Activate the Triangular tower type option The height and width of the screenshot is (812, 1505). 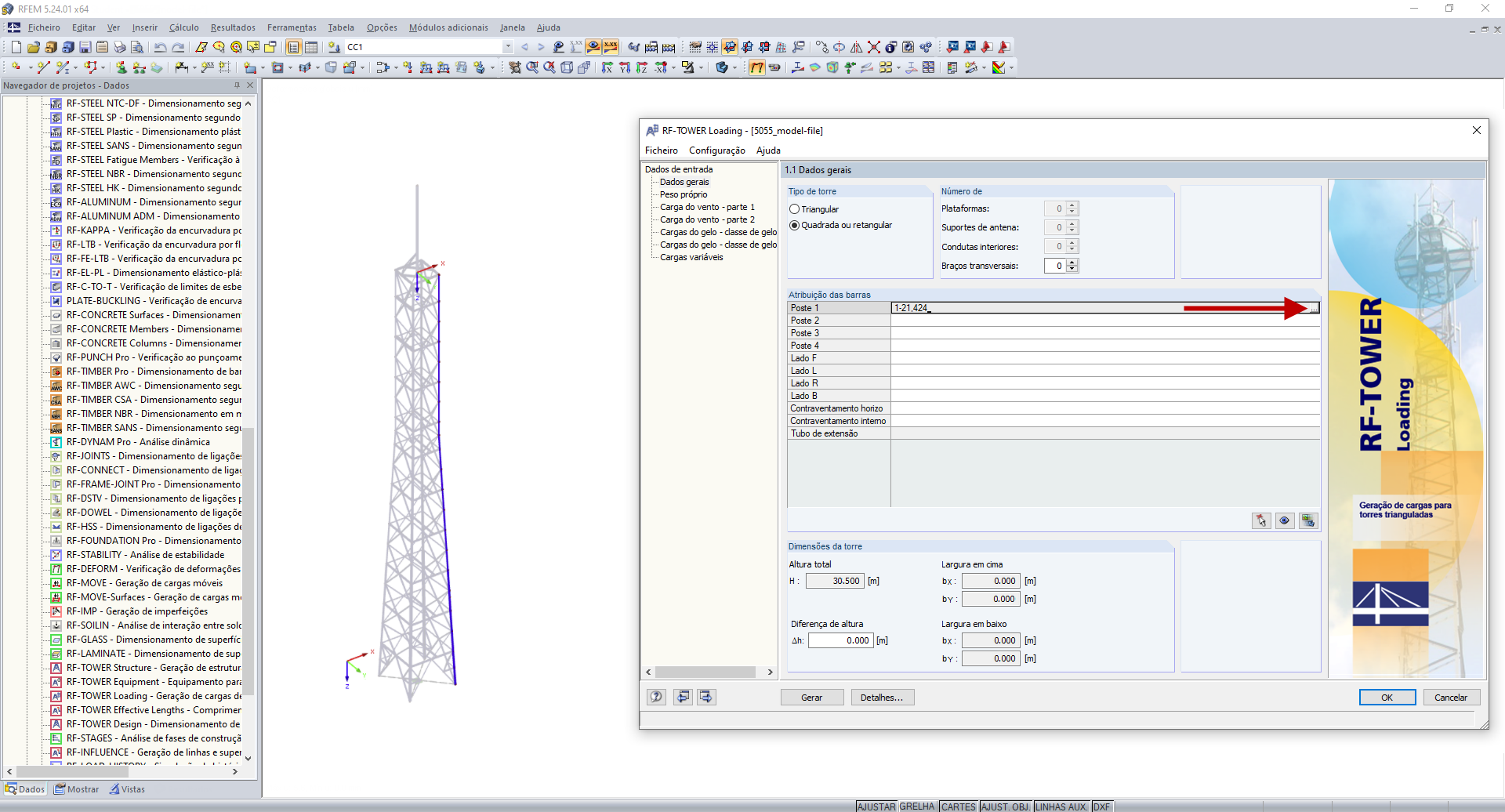click(794, 208)
